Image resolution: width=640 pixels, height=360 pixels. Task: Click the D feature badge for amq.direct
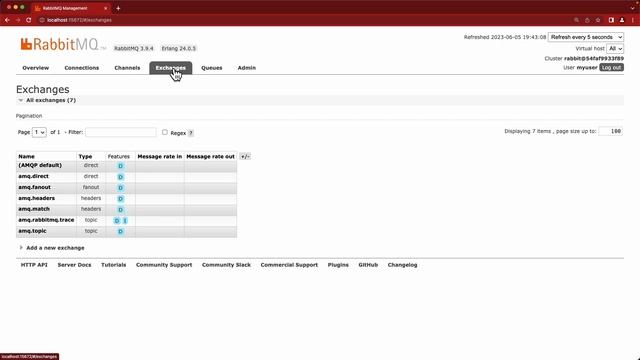pyautogui.click(x=120, y=177)
